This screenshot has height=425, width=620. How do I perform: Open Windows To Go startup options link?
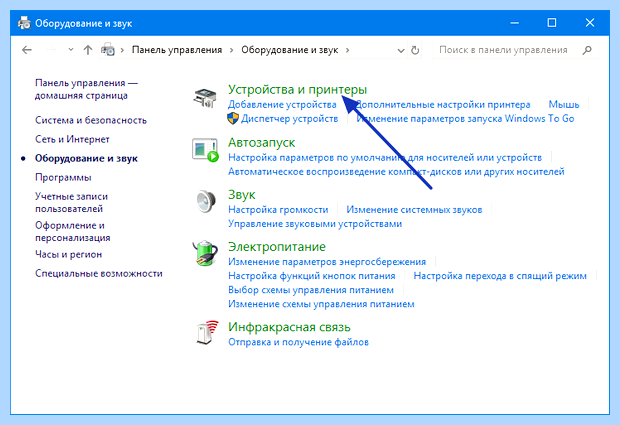tap(465, 119)
